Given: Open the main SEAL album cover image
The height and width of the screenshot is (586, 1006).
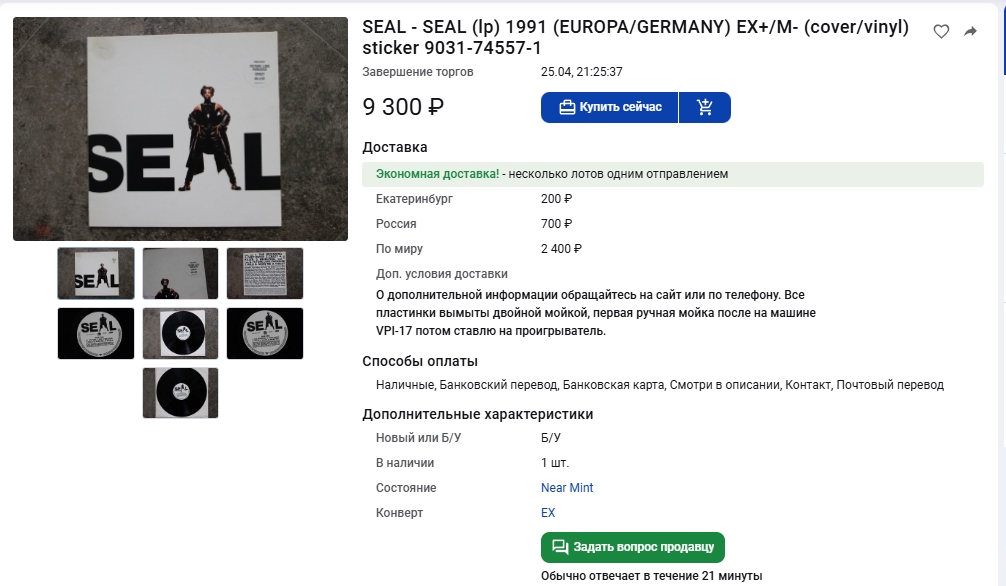Looking at the screenshot, I should tap(180, 129).
